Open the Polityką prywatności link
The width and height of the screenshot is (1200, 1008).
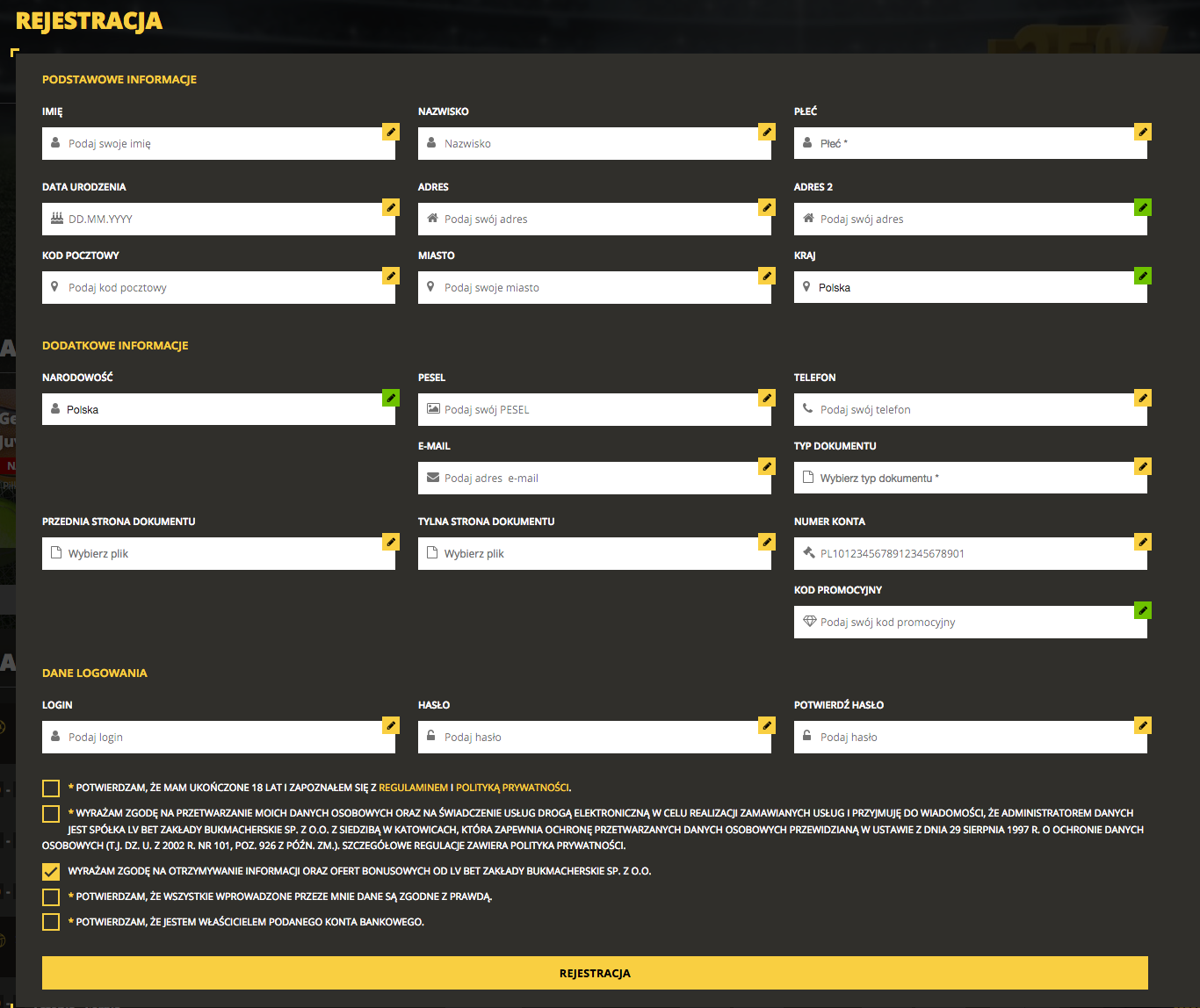512,788
